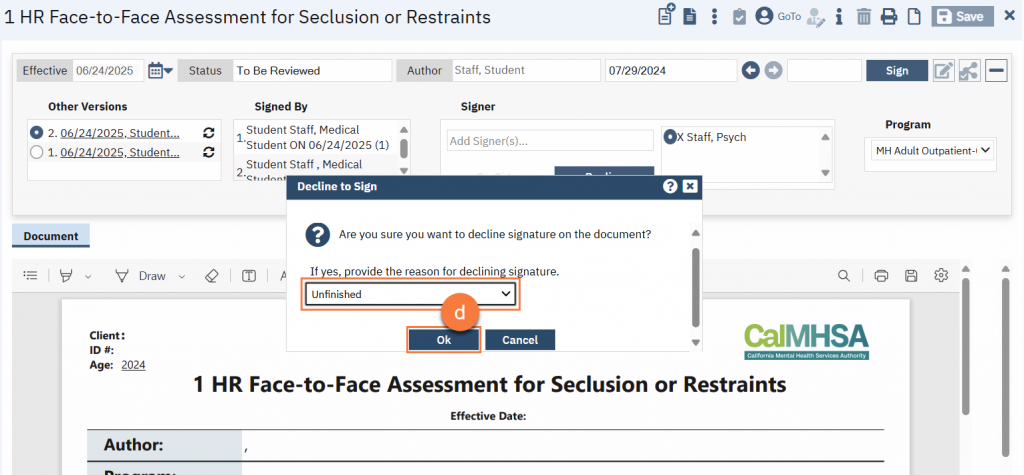This screenshot has height=475, width=1024.
Task: Click the information icon in header
Action: coord(838,16)
